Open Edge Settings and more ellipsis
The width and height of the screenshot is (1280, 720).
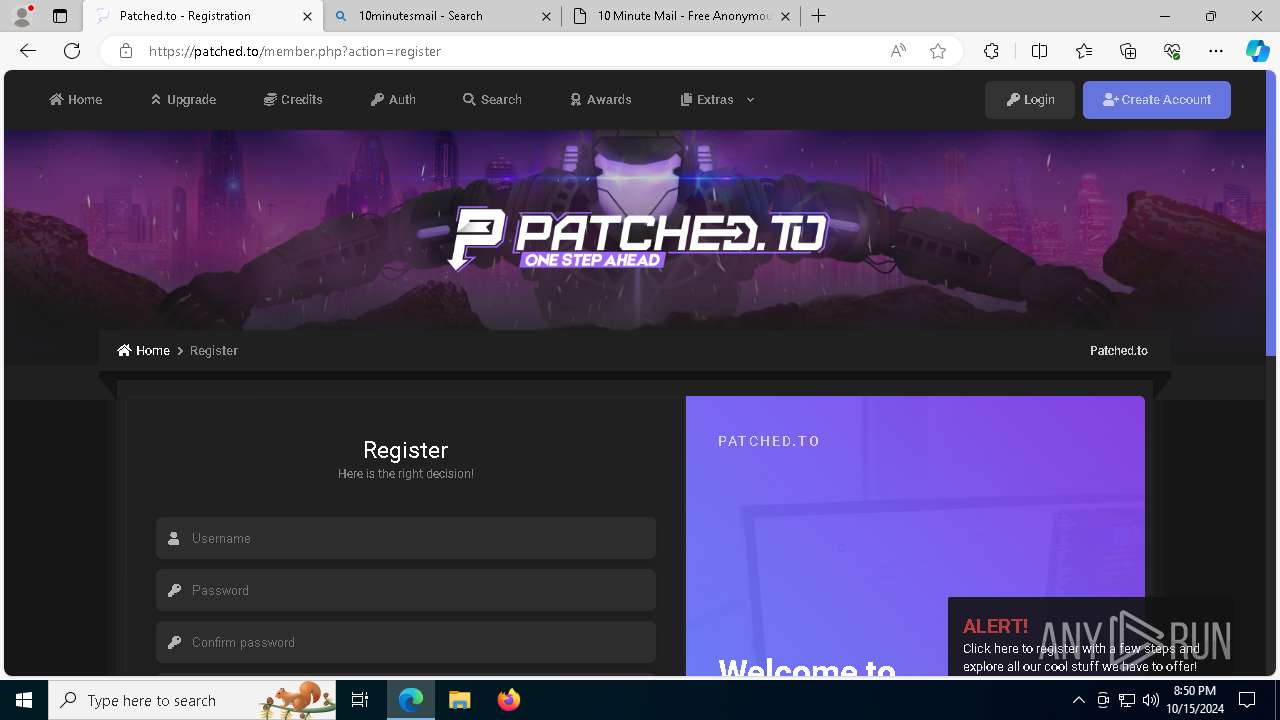(x=1216, y=51)
